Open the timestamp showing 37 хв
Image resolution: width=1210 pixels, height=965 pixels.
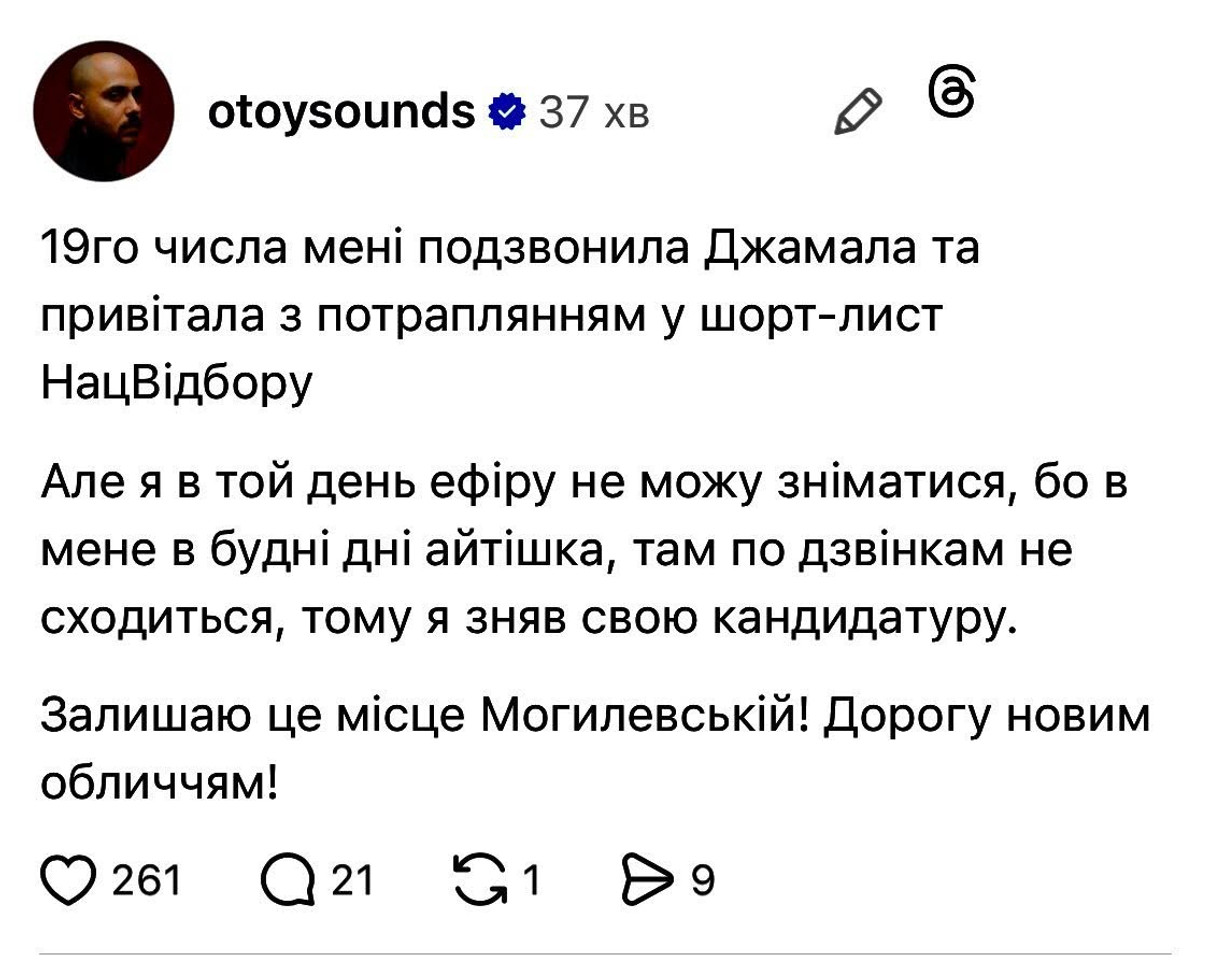[592, 113]
